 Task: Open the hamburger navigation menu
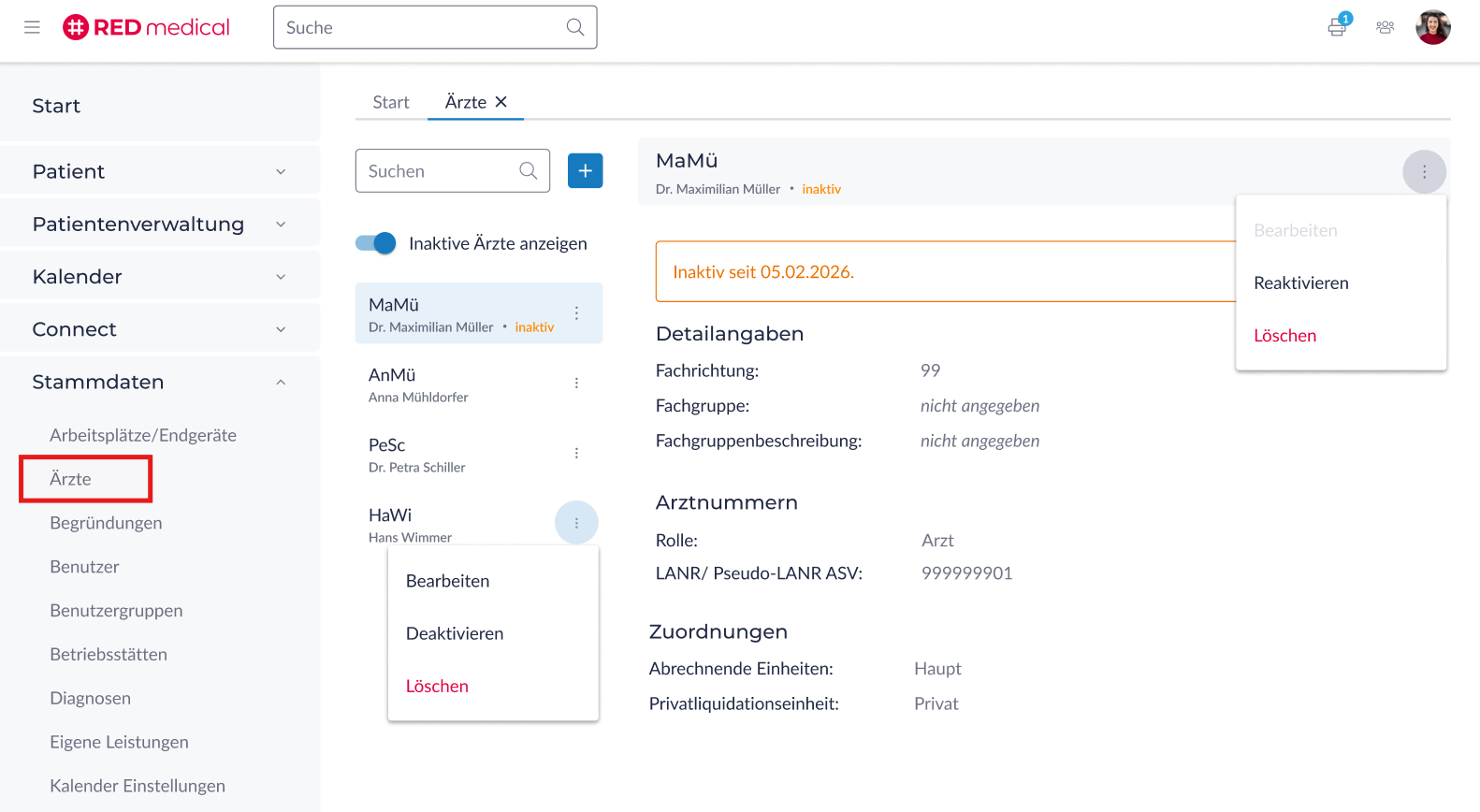[32, 27]
